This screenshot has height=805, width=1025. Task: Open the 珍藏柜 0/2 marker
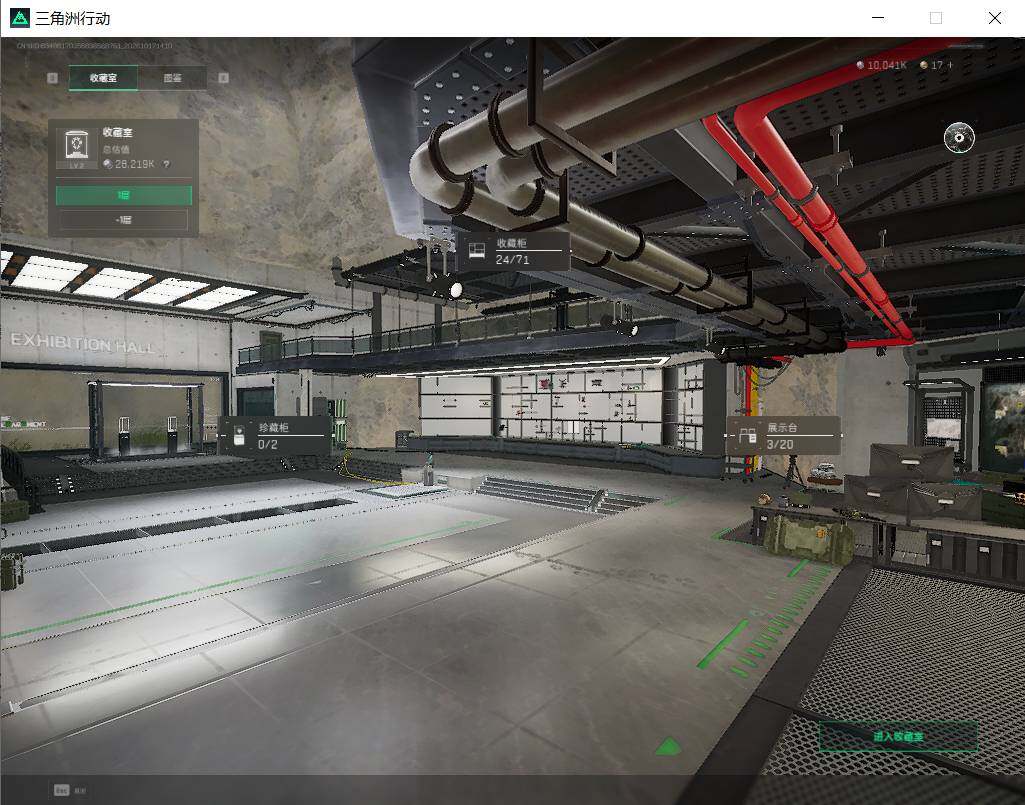pos(275,436)
